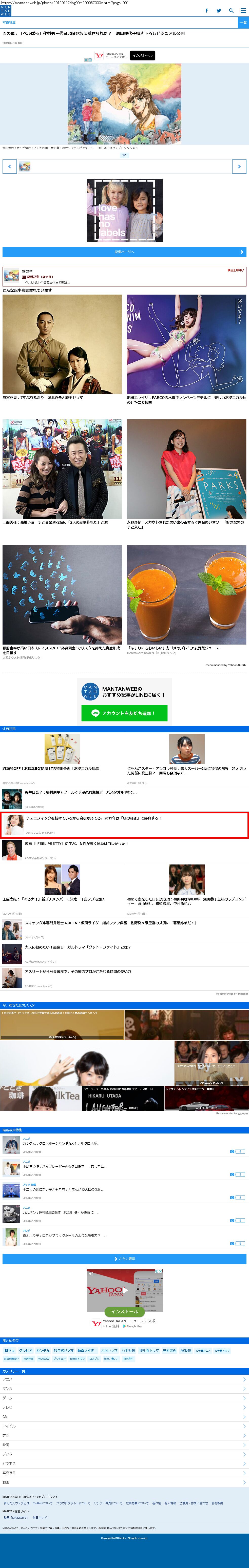The width and height of the screenshot is (249, 1568).
Task: Expand the アイドル category row
Action: [124, 1426]
